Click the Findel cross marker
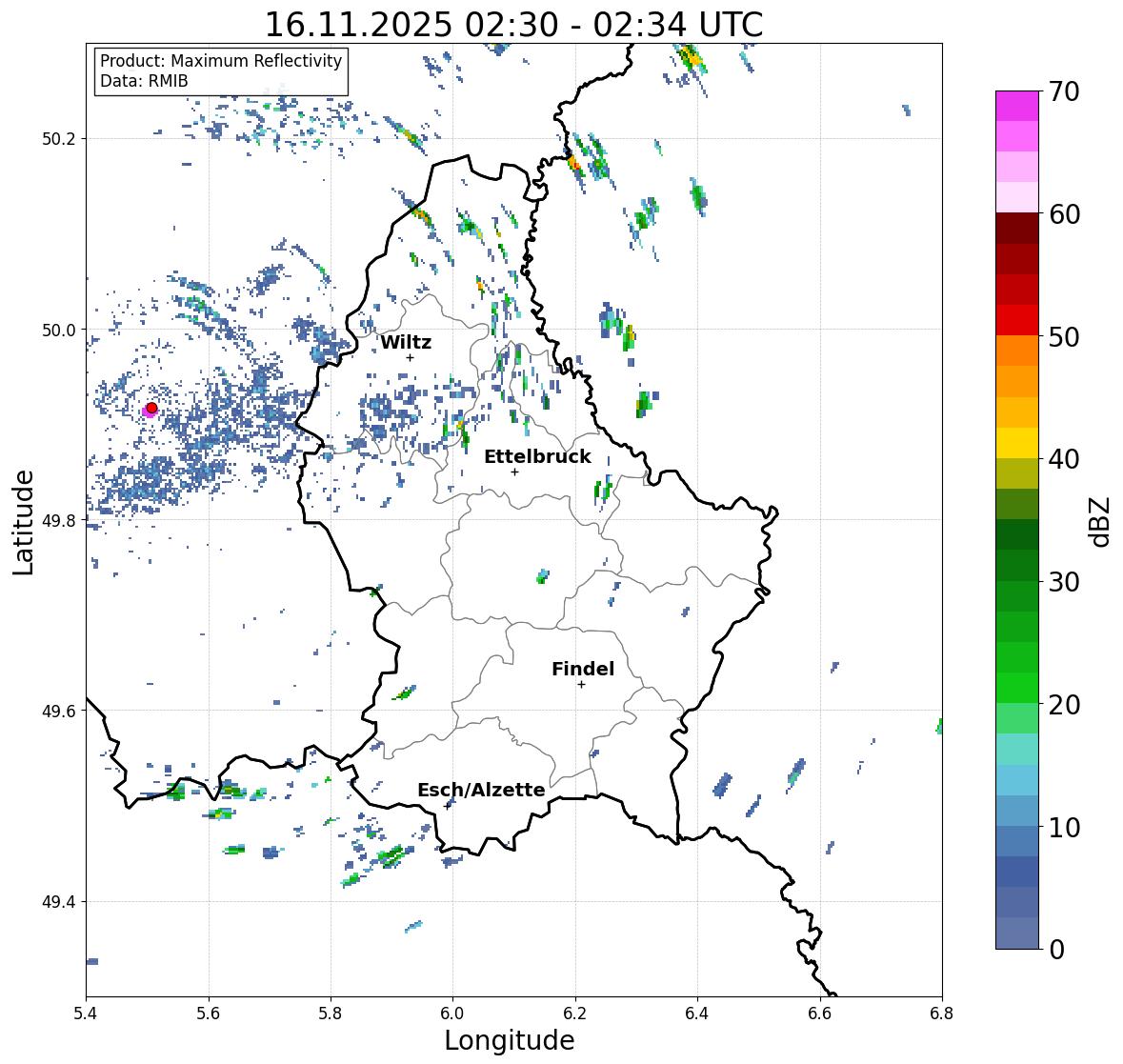1123x1064 pixels. tap(581, 685)
